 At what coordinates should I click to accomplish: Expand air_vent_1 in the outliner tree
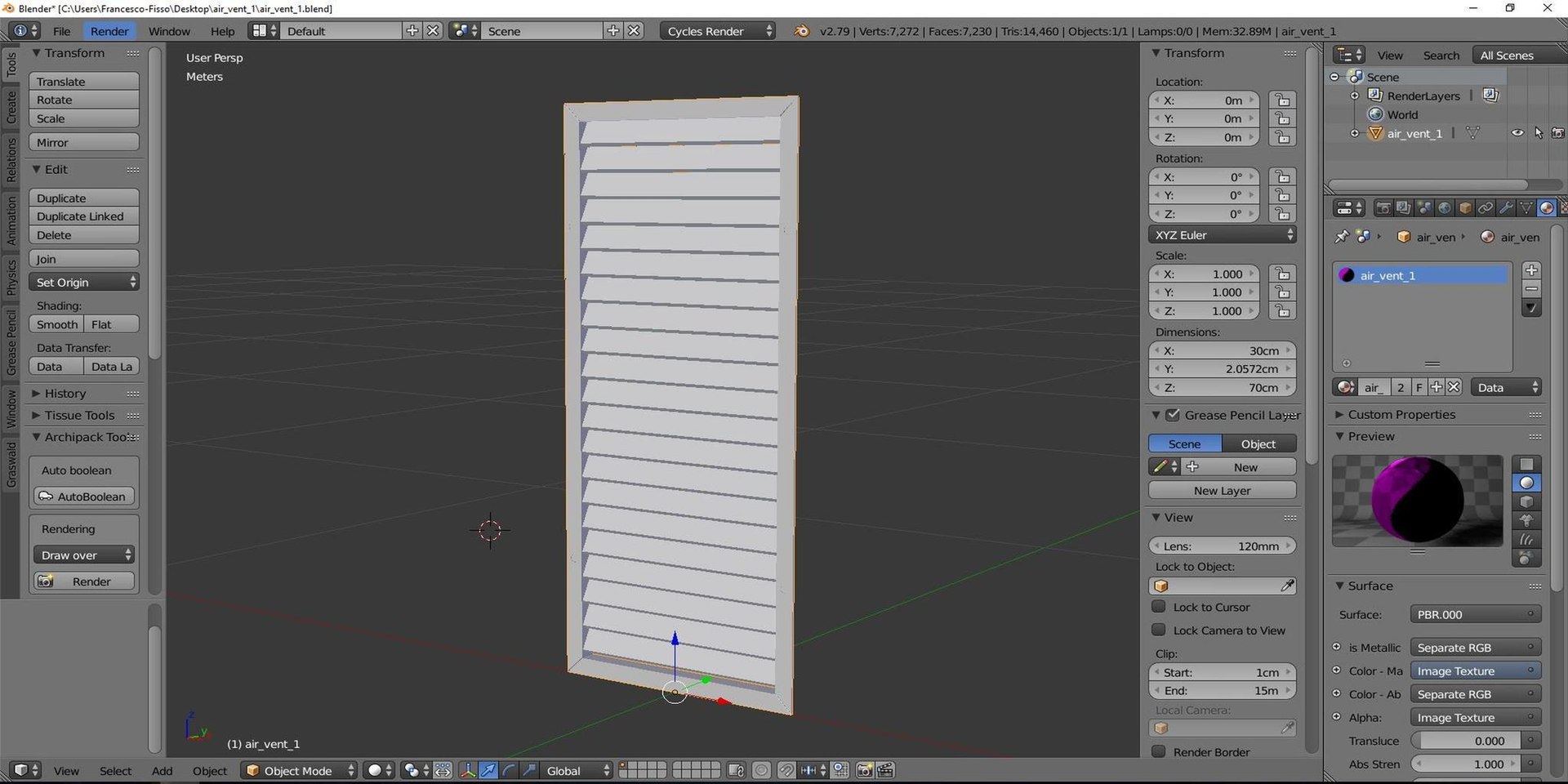click(1355, 133)
